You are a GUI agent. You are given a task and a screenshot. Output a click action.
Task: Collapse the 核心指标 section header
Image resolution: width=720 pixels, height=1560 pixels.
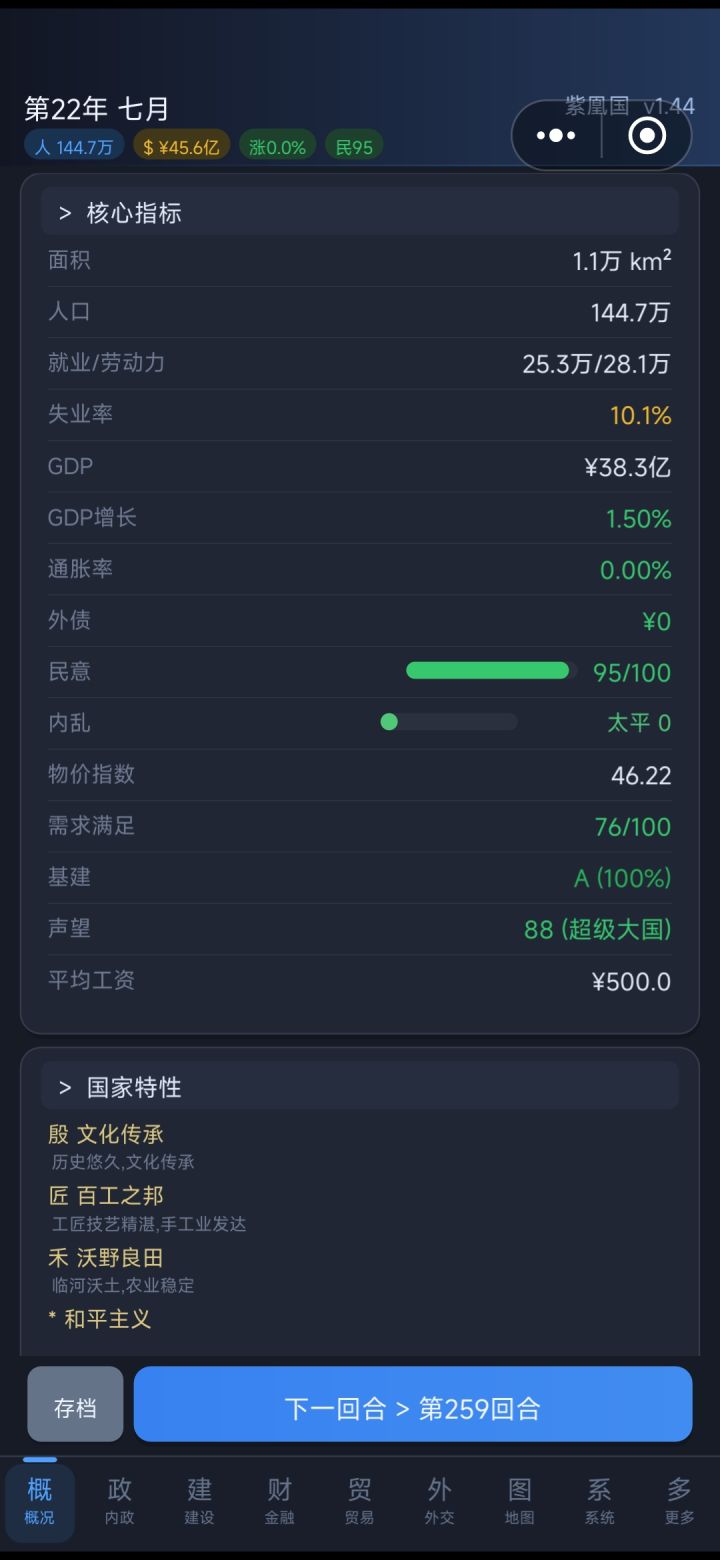360,212
